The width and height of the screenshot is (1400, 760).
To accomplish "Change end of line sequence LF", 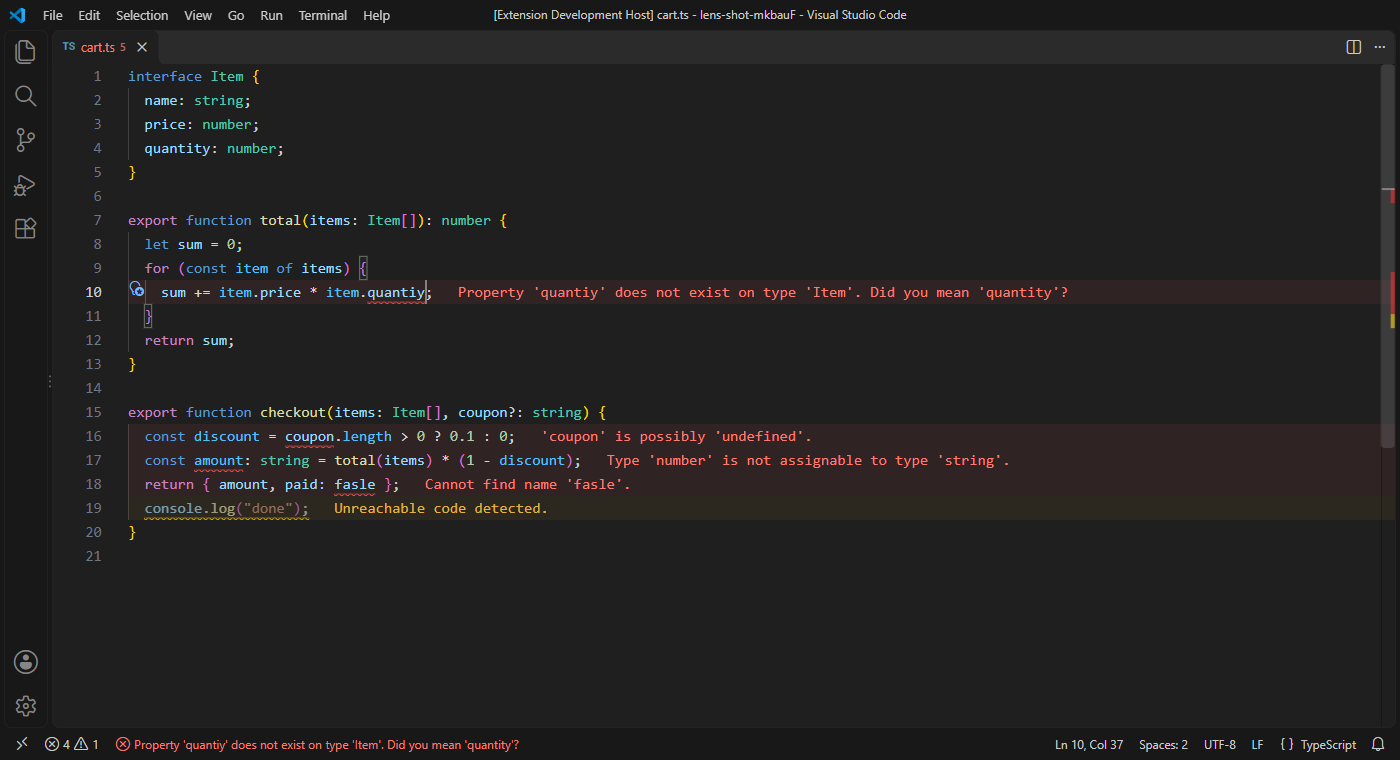I will 1257,745.
